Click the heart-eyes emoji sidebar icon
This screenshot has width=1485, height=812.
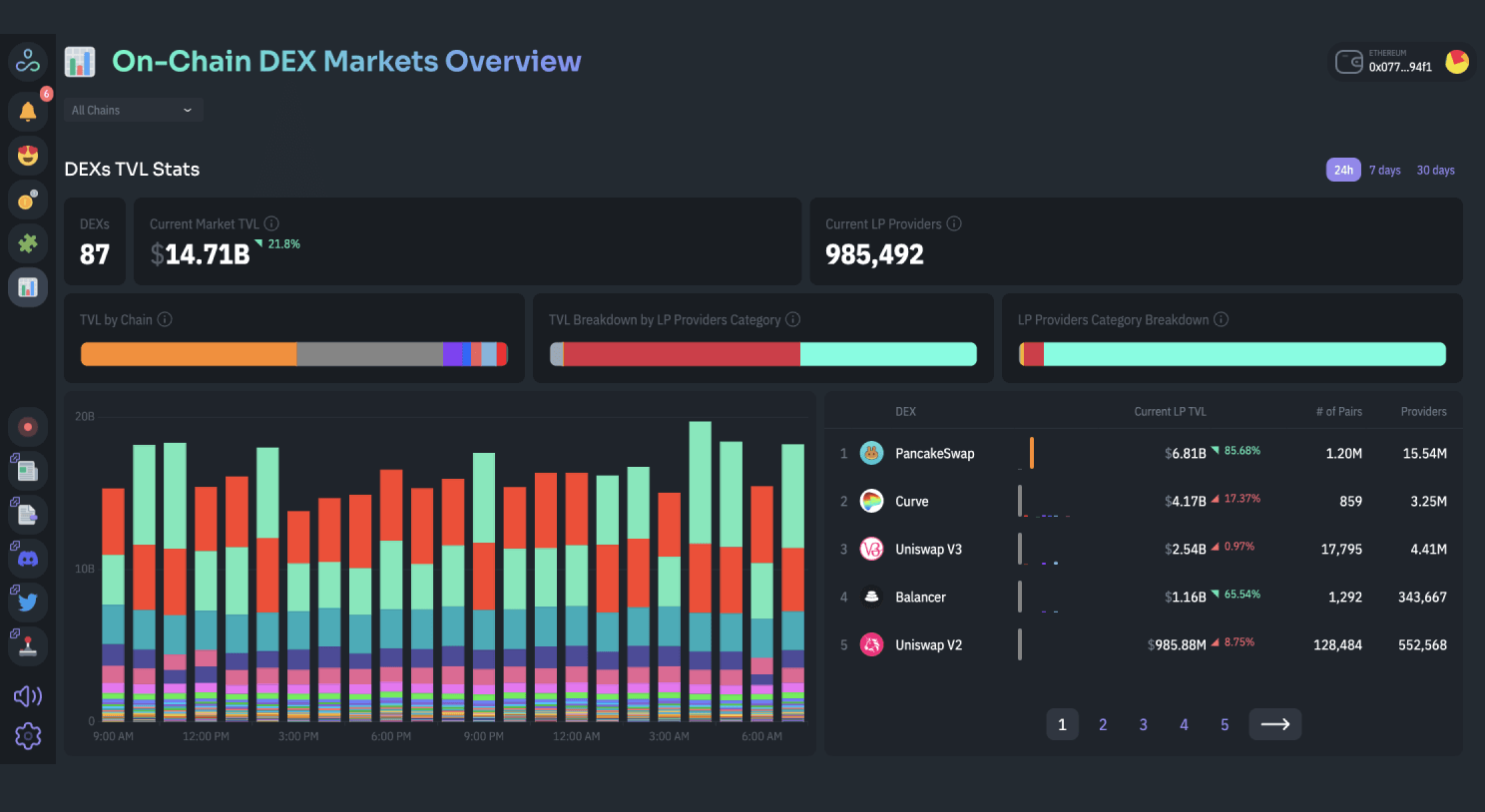[x=28, y=155]
